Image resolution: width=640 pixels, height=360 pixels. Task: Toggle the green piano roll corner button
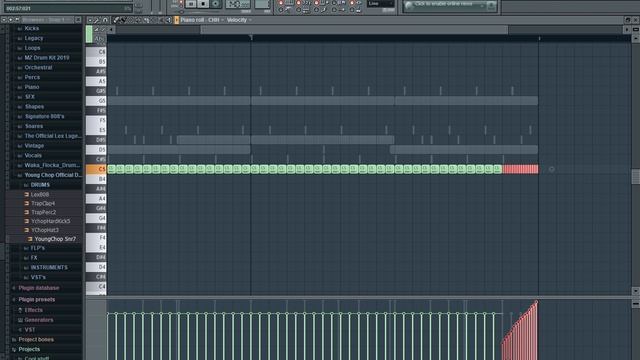point(89,34)
